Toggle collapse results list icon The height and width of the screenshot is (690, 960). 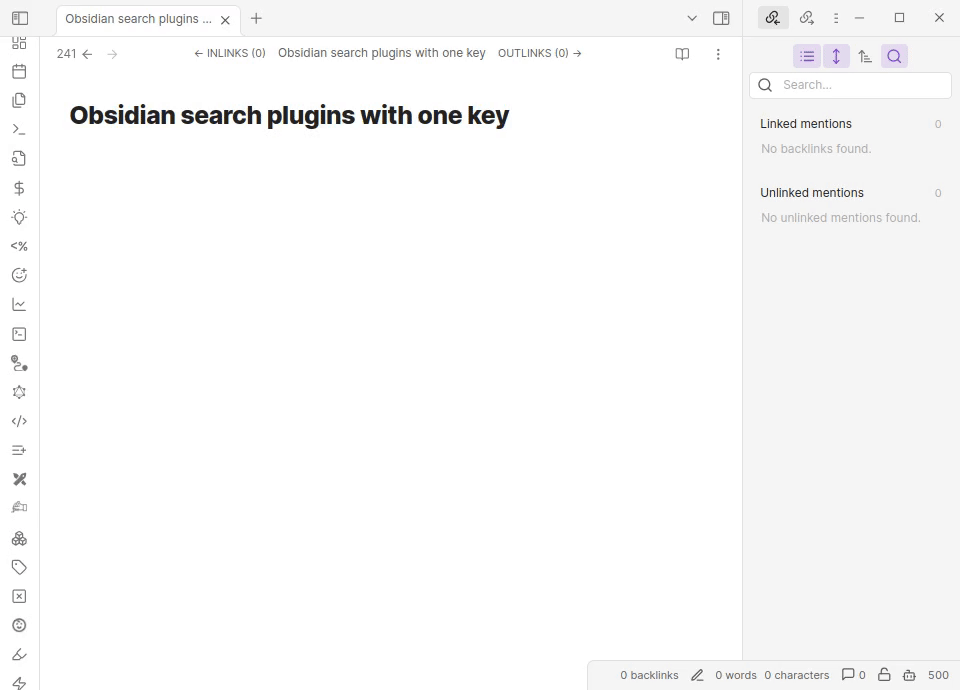[x=807, y=56]
